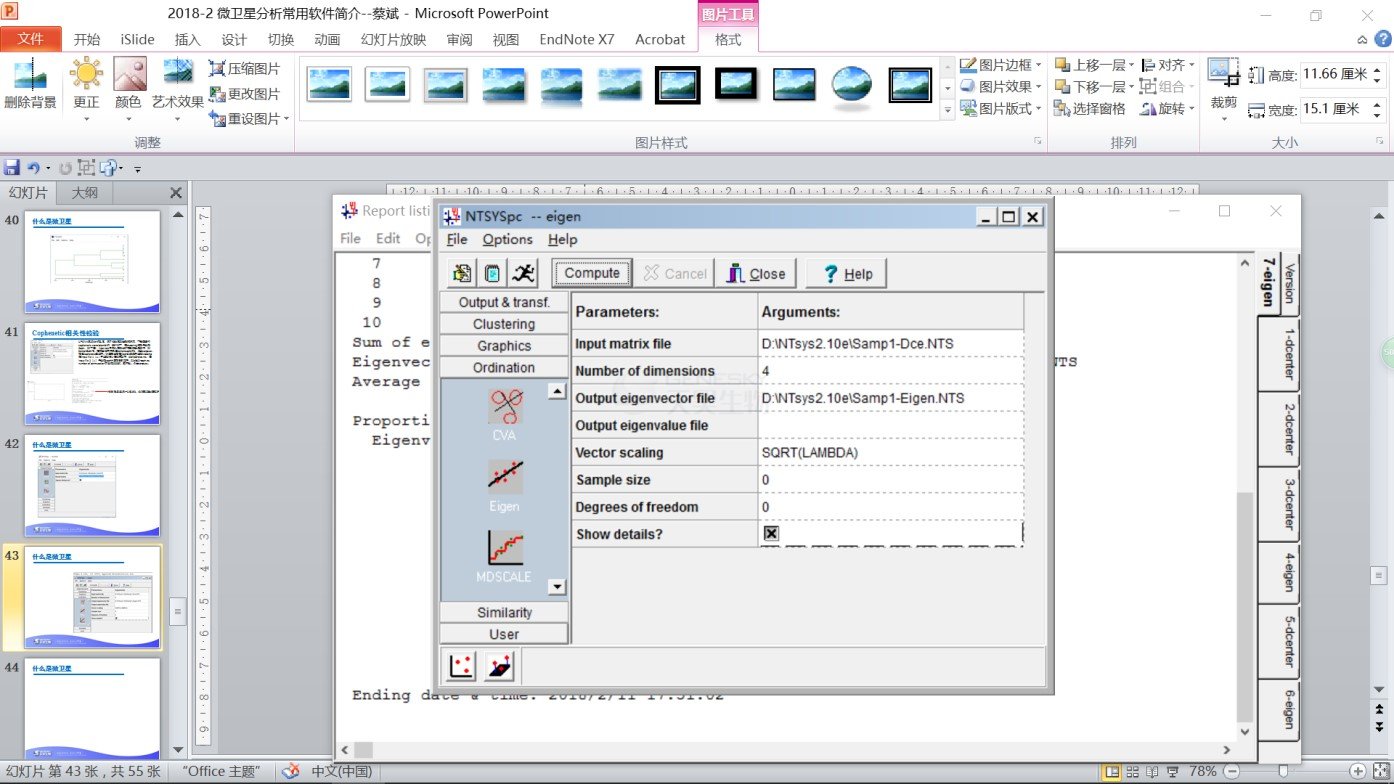Click the first file icon in NTSYSpc toolbar
Image resolution: width=1394 pixels, height=784 pixels.
pos(461,273)
